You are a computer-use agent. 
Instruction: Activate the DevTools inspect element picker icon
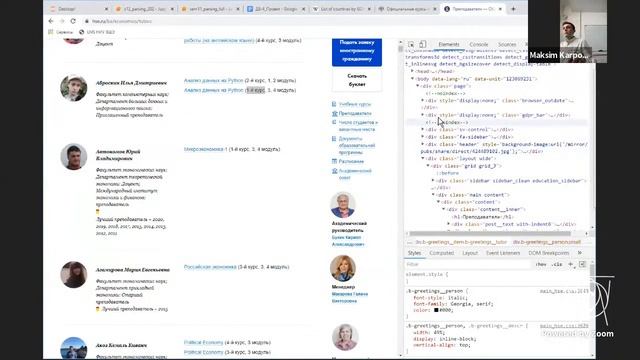click(x=411, y=44)
